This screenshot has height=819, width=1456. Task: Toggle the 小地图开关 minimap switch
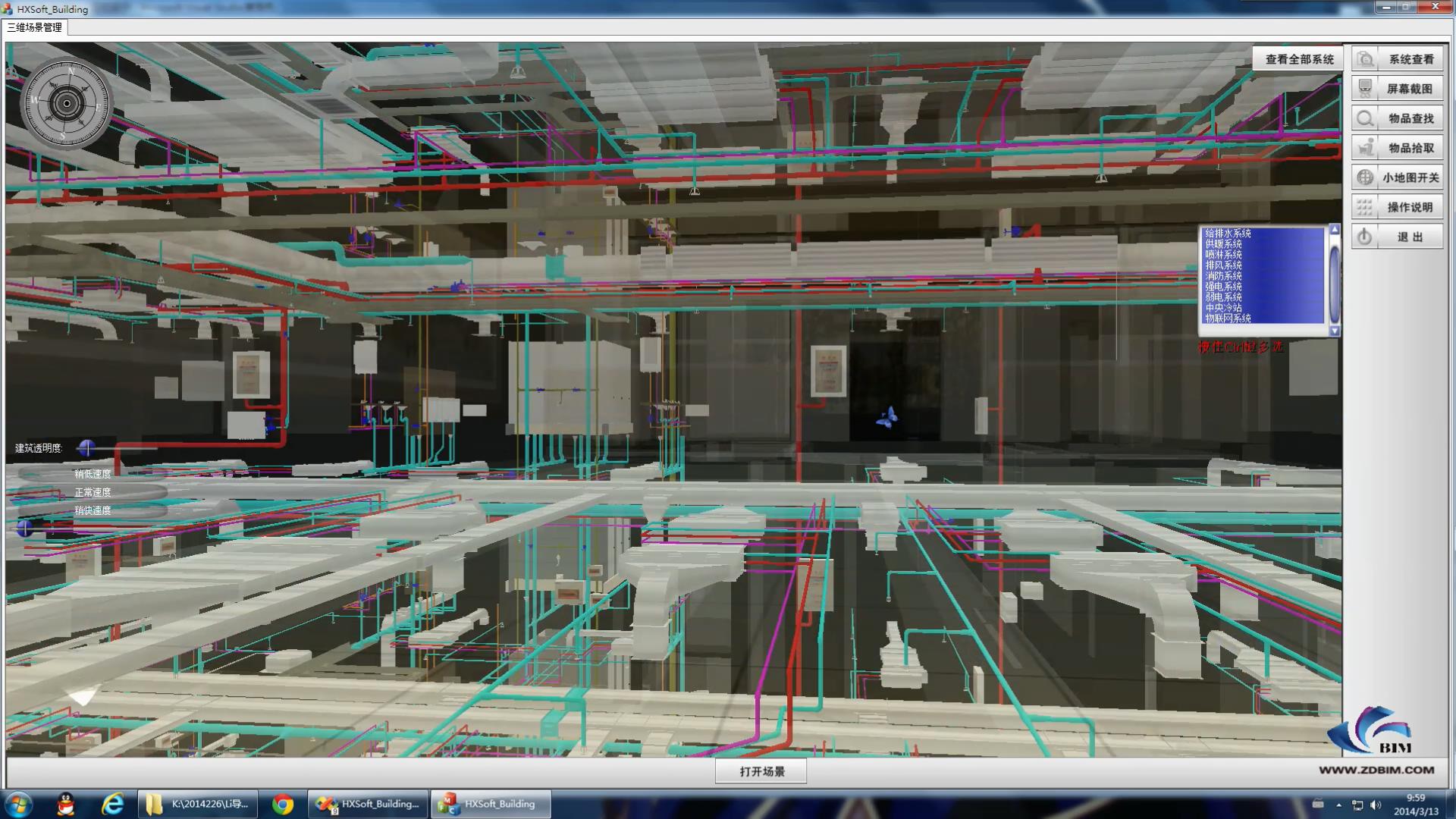click(x=1366, y=177)
